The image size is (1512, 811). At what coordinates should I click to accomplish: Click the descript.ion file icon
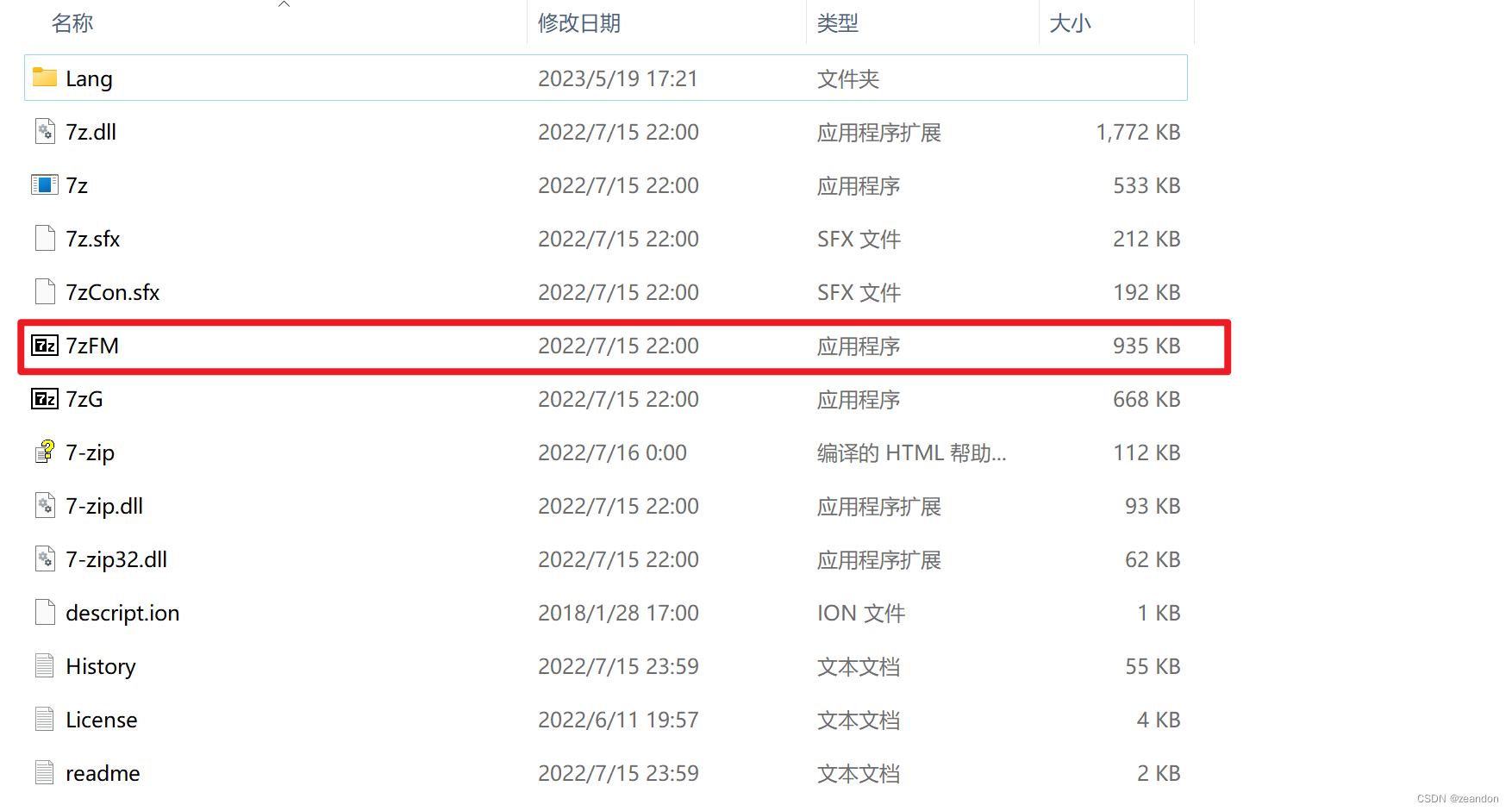pyautogui.click(x=45, y=612)
